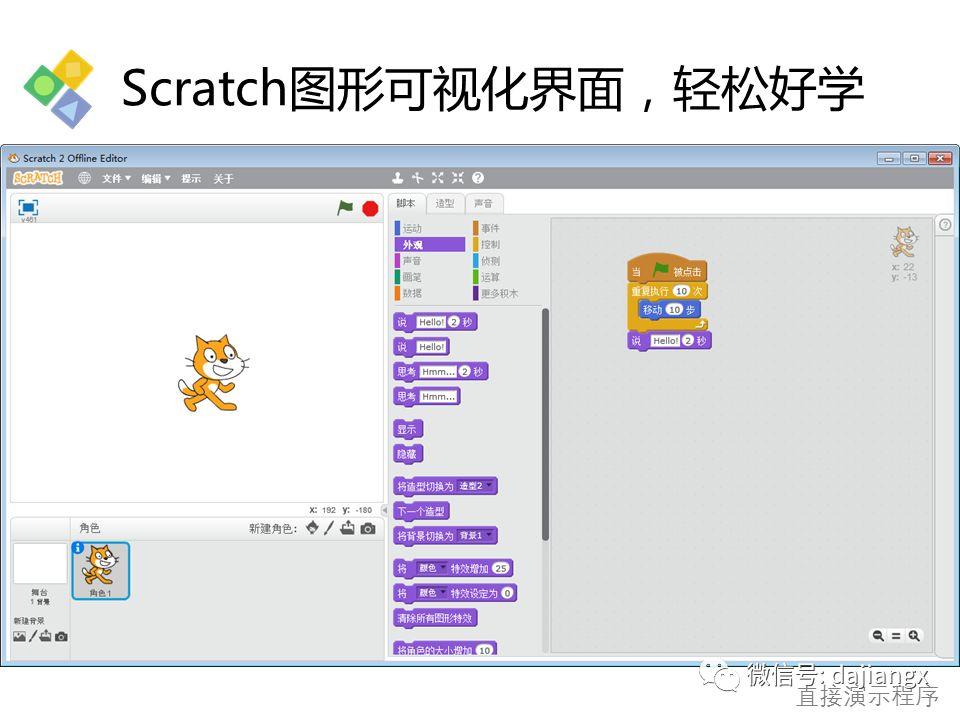Switch to the 造型 tab
This screenshot has width=960, height=720.
coord(445,203)
